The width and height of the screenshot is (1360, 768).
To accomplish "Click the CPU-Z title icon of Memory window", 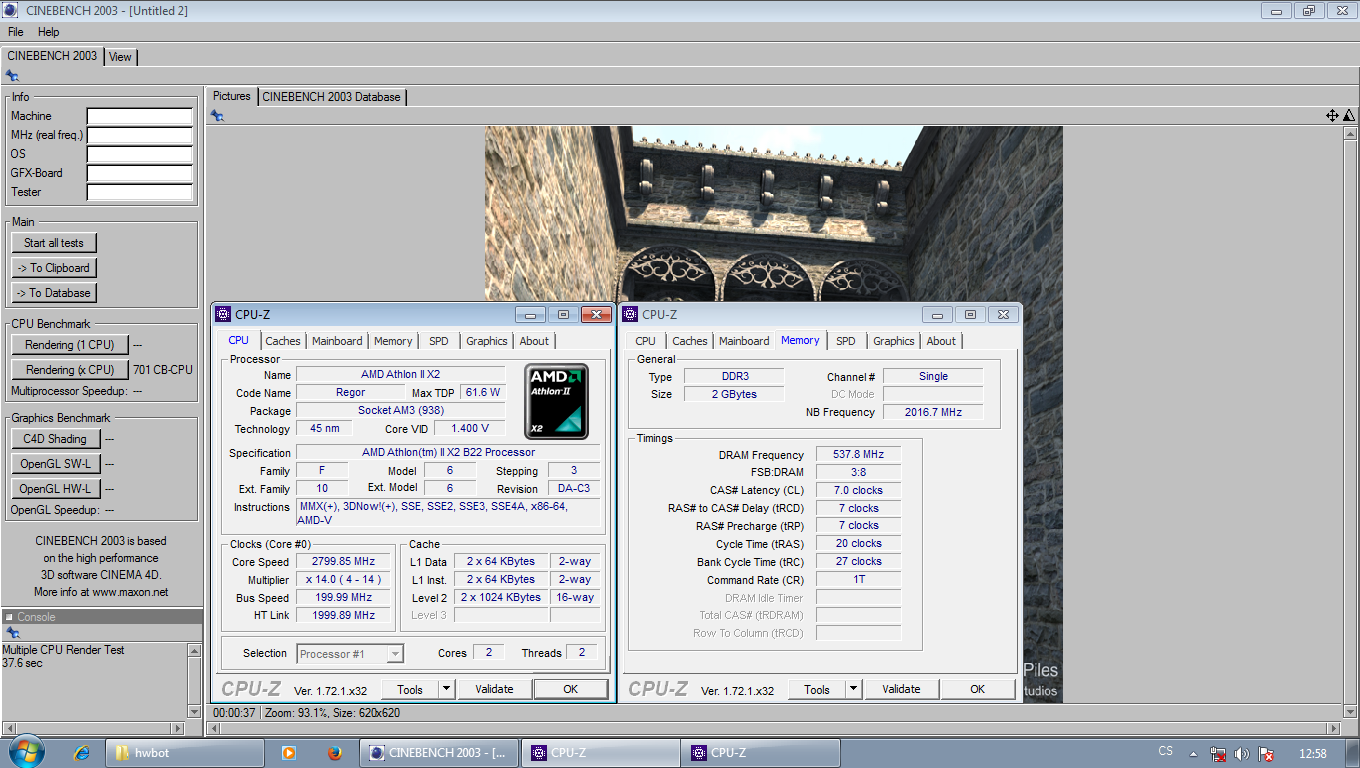I will (x=631, y=314).
